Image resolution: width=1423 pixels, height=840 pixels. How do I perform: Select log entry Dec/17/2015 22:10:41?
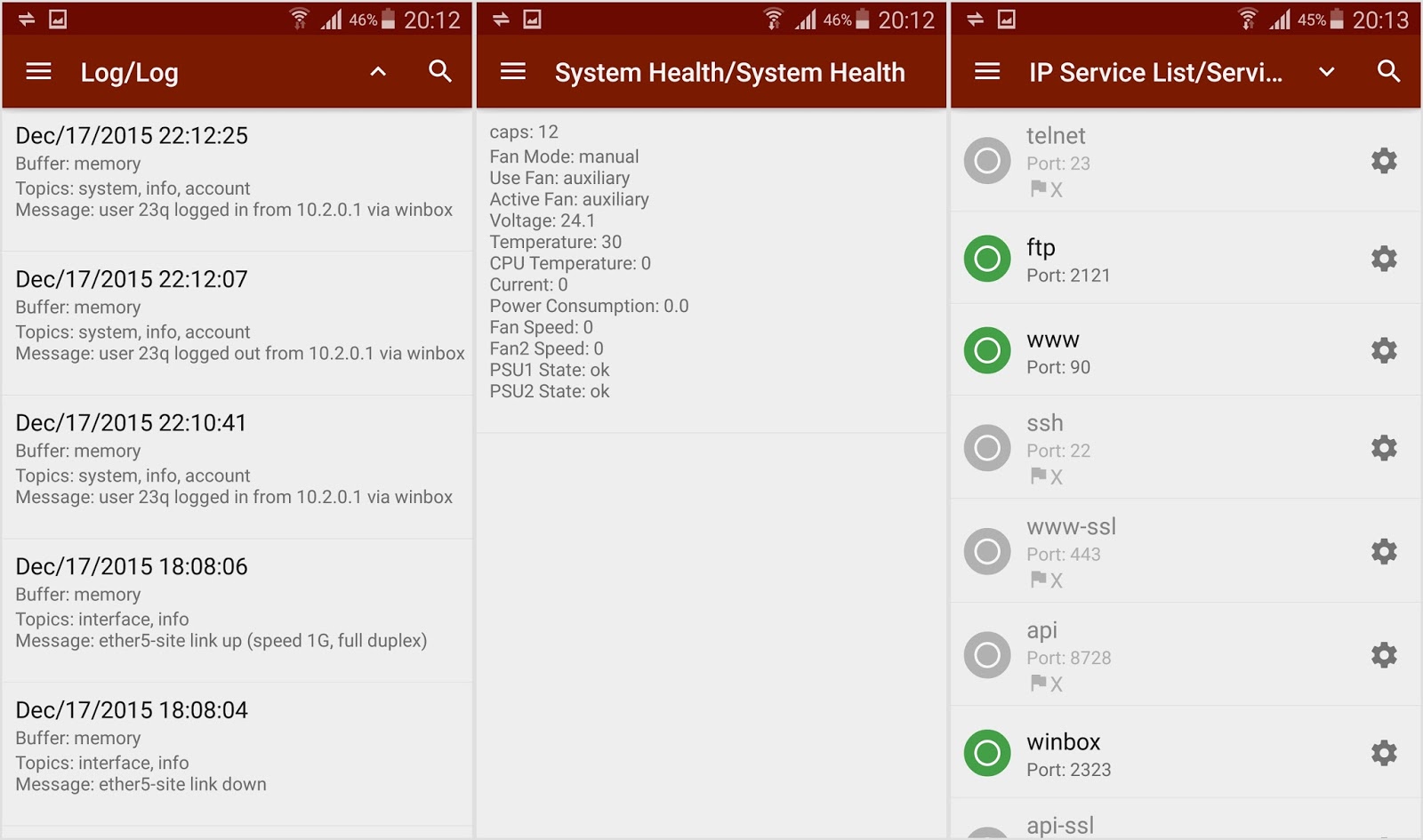(x=237, y=468)
